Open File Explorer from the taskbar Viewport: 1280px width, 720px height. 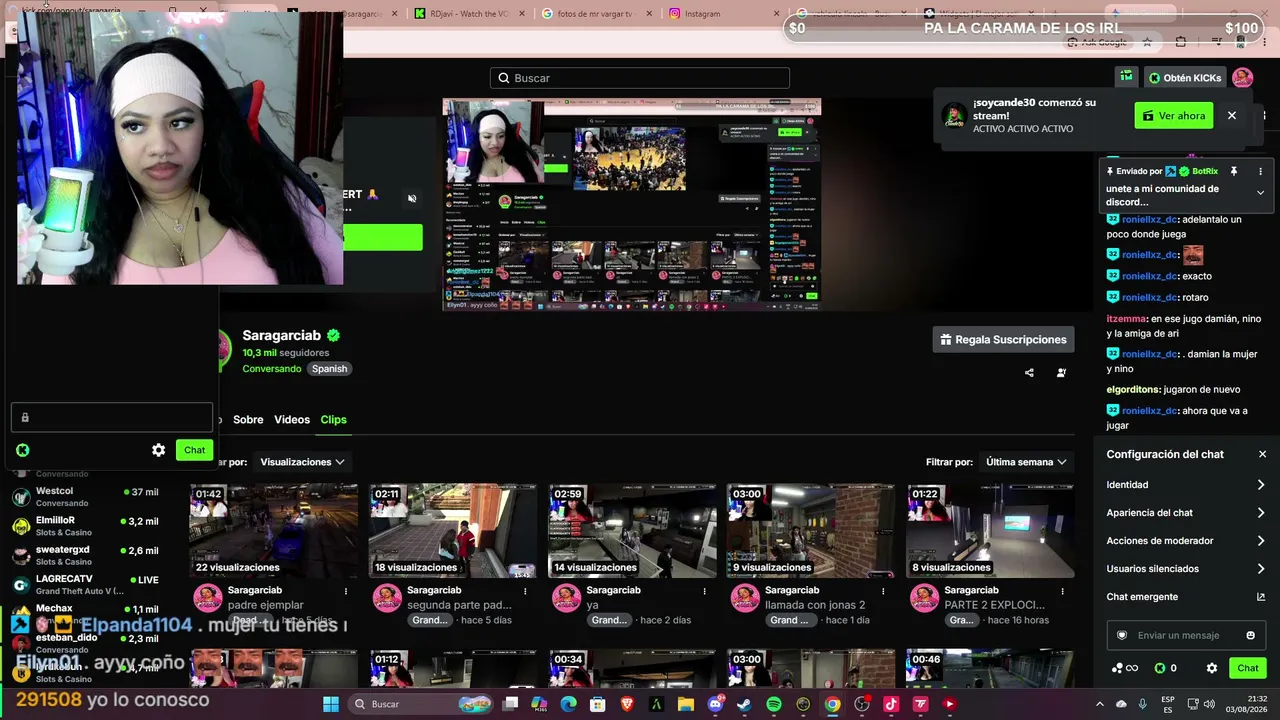[x=686, y=704]
